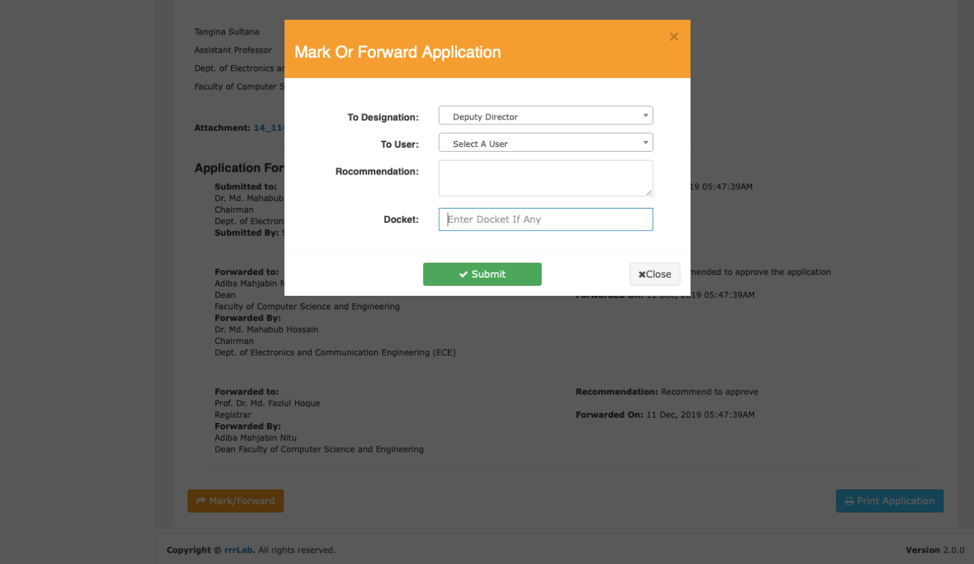Click the Docket input field
The width and height of the screenshot is (974, 564).
pos(545,219)
